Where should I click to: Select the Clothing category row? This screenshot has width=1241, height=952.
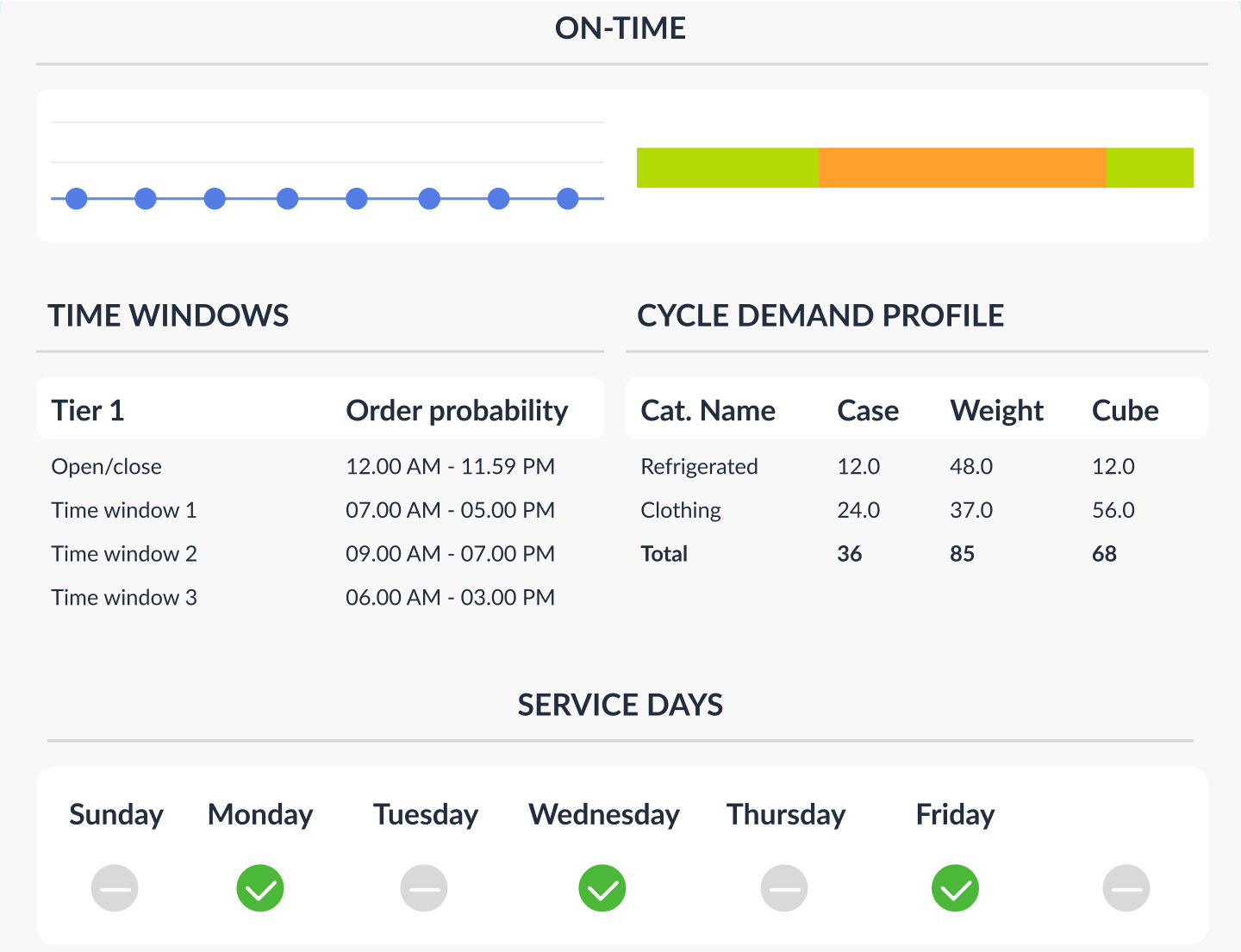tap(680, 510)
